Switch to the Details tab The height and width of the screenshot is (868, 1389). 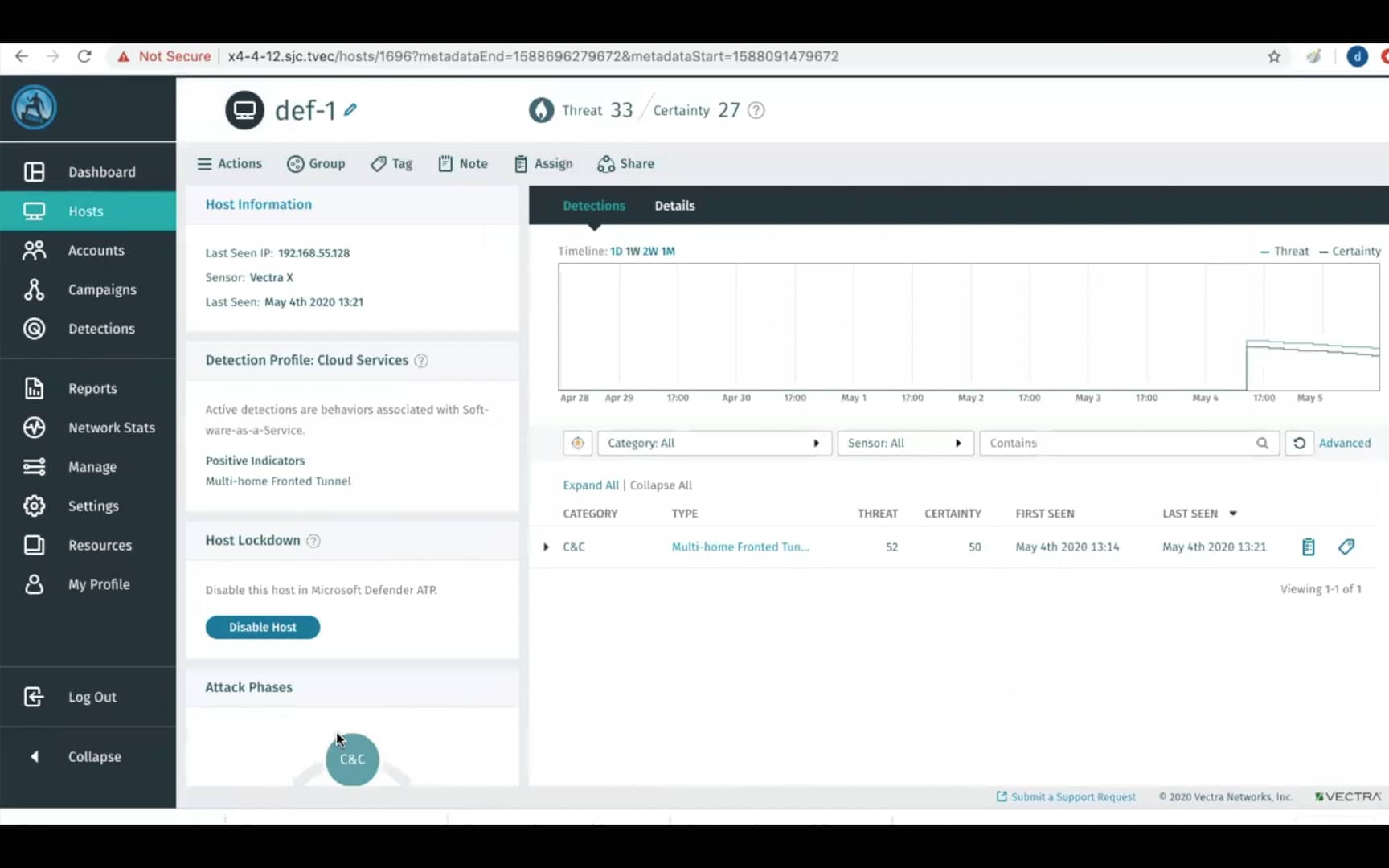674,206
